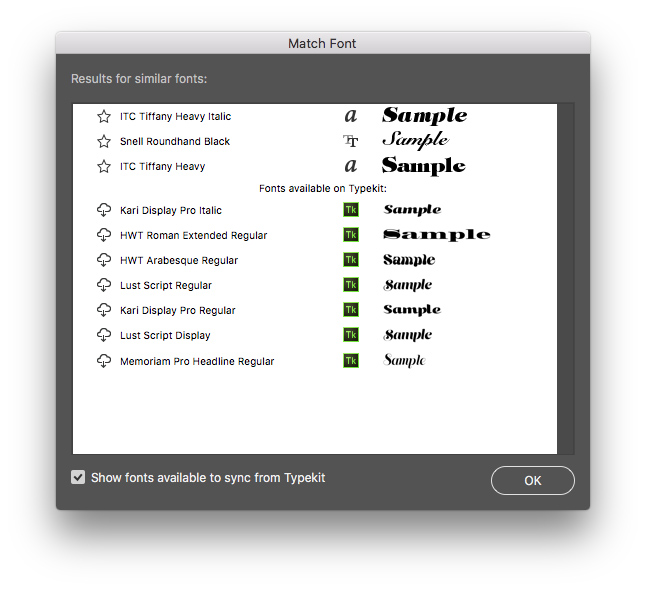This screenshot has width=646, height=590.
Task: Click Typekit badge for Kari Display Pro Italic
Action: 351,210
